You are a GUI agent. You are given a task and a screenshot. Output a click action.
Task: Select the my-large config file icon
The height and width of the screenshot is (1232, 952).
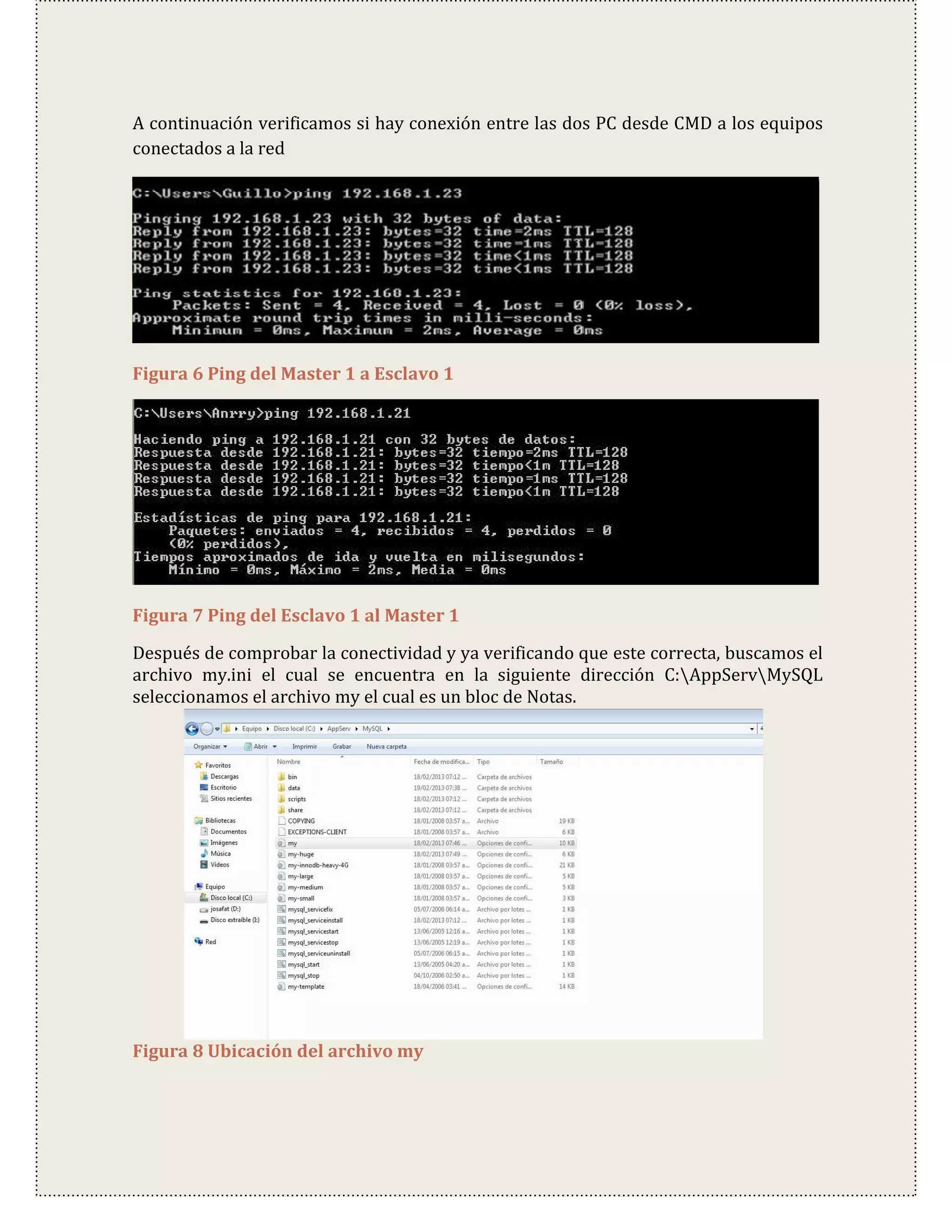pos(281,876)
